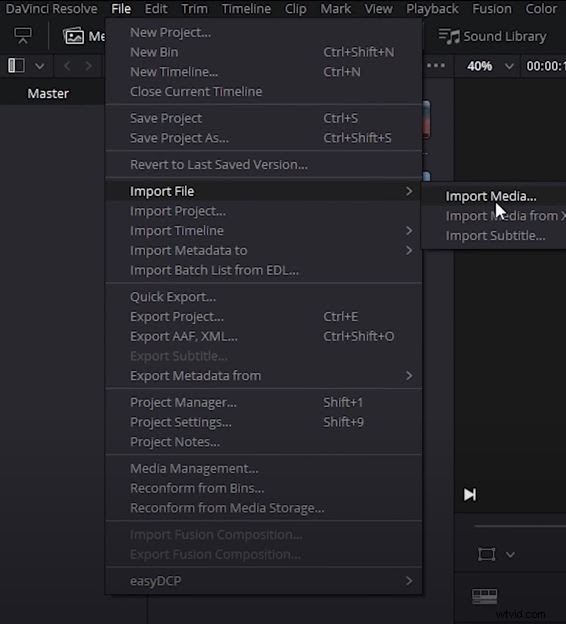Open the three-dot options menu
The image size is (566, 624).
(436, 65)
